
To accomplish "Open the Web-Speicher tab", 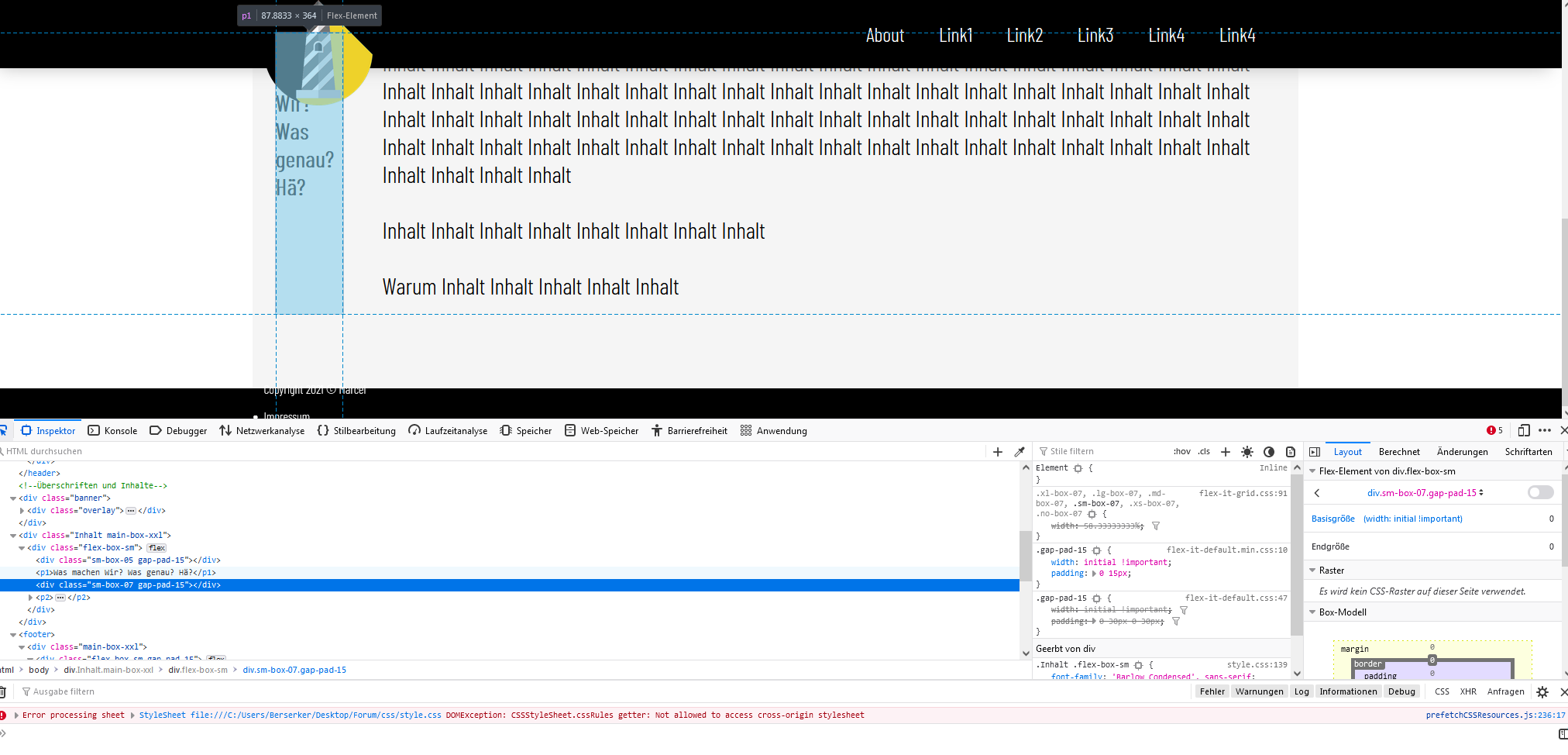I will 601,431.
